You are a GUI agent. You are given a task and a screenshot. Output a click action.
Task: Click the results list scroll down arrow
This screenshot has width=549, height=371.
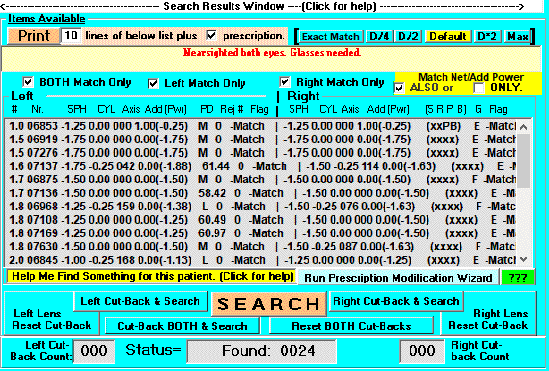[523, 260]
